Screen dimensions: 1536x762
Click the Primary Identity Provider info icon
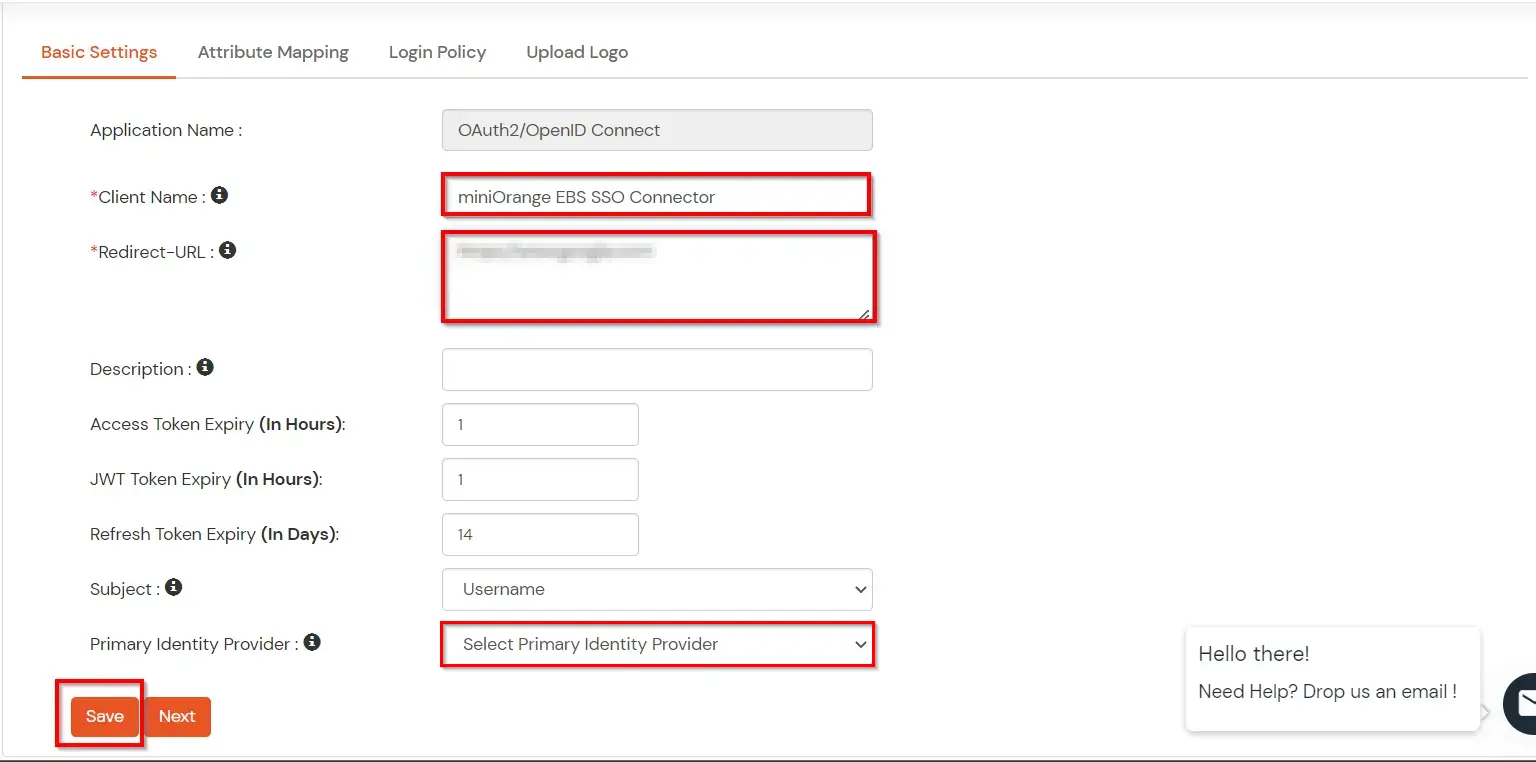click(311, 643)
